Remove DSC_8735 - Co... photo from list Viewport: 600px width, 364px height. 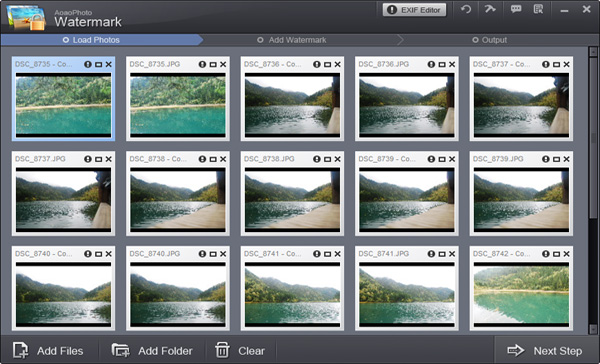click(109, 64)
